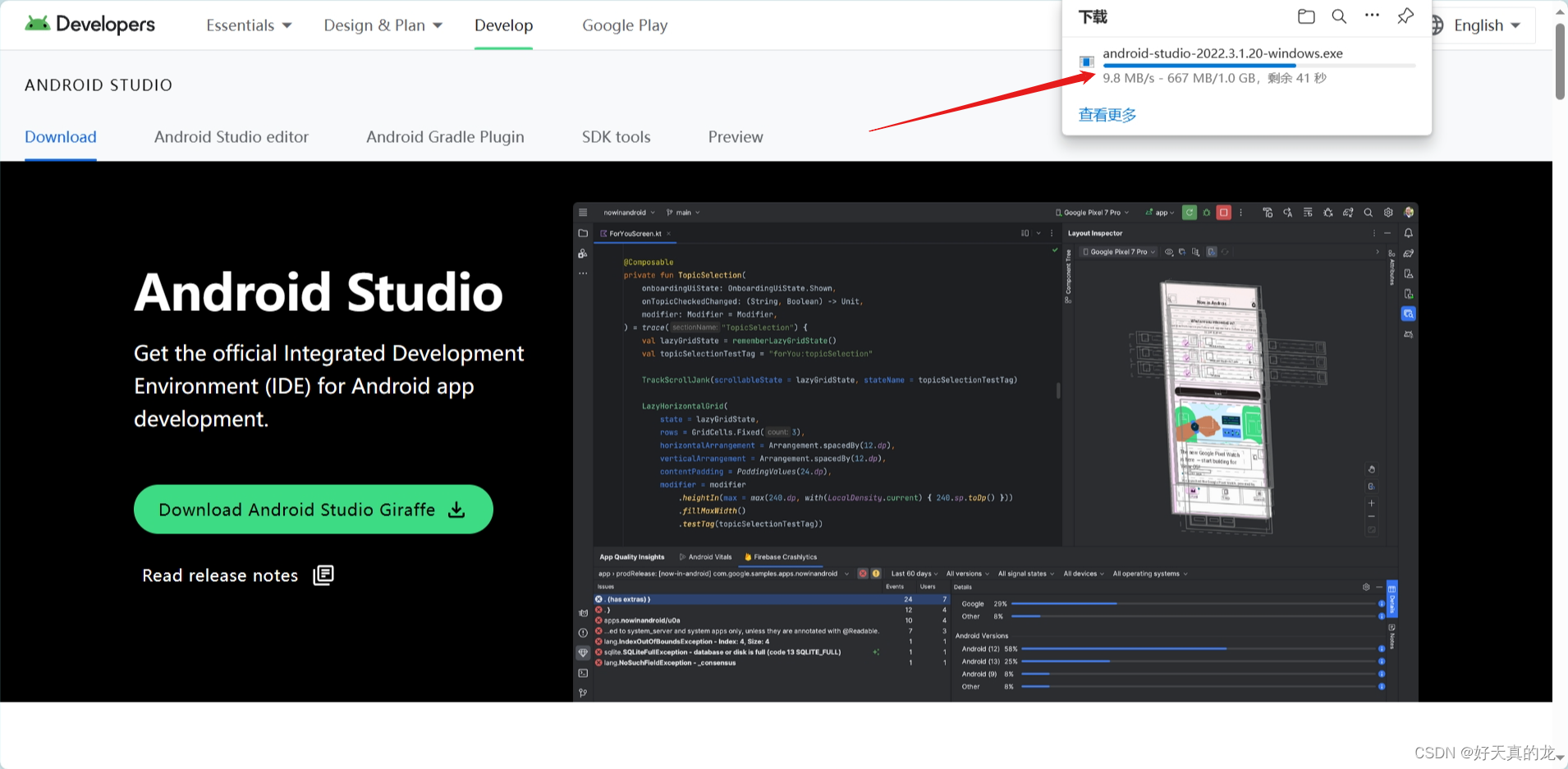This screenshot has width=1568, height=769.
Task: Toggle the blue Details side tab
Action: pyautogui.click(x=1391, y=599)
